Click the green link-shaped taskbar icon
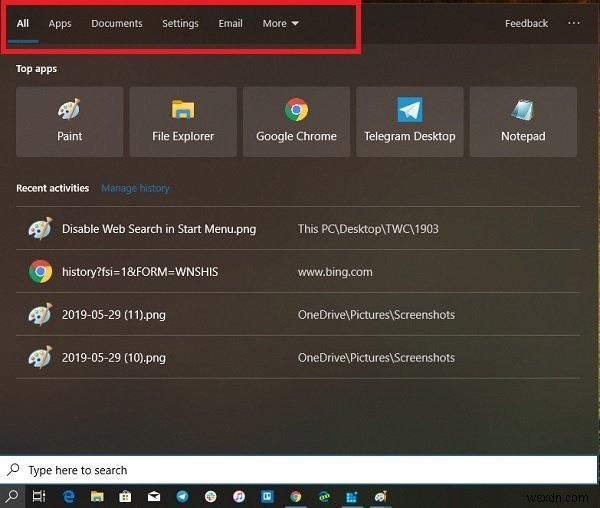Screen dimensions: 600x508 324,497
